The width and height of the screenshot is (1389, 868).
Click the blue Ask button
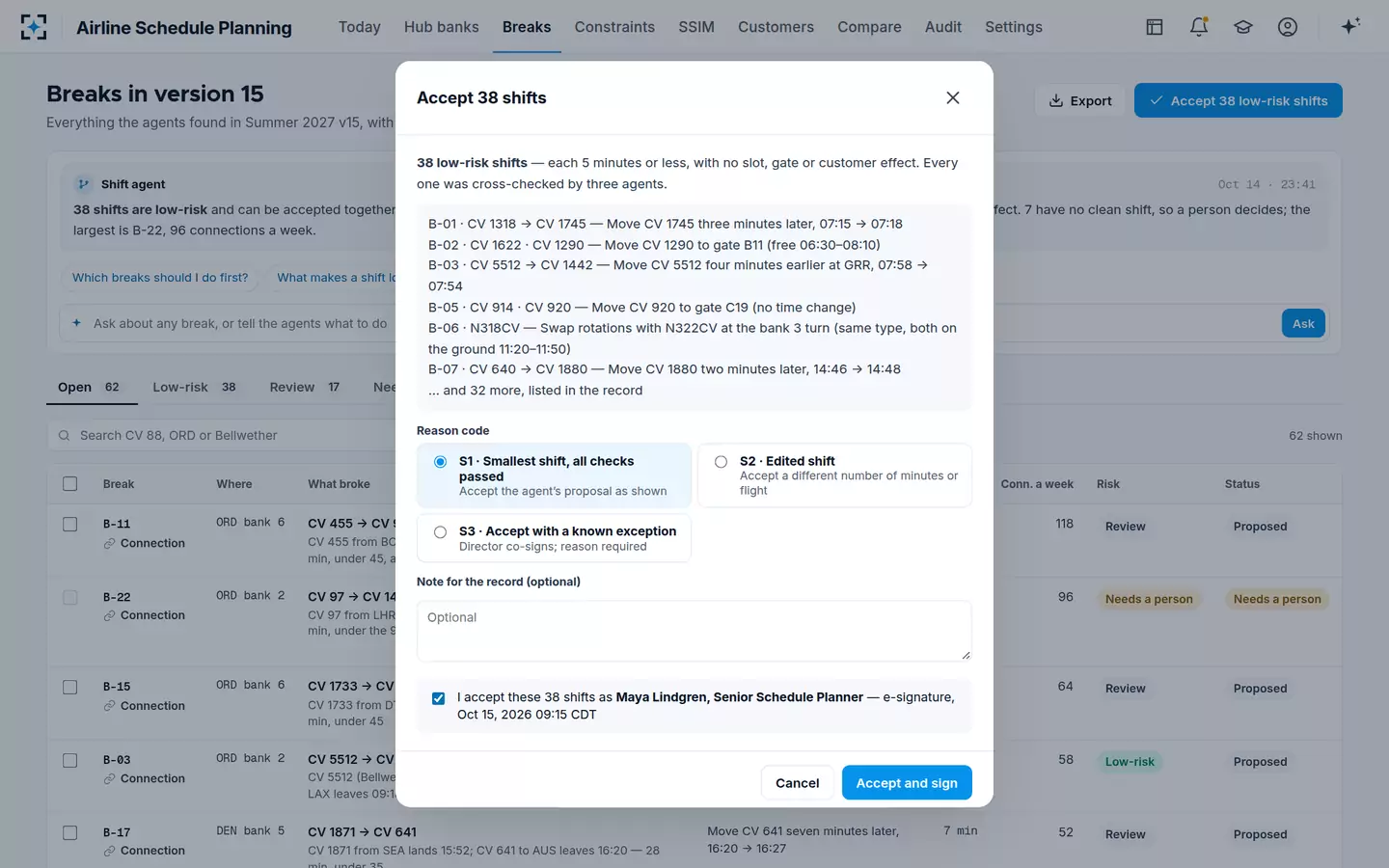pos(1303,324)
